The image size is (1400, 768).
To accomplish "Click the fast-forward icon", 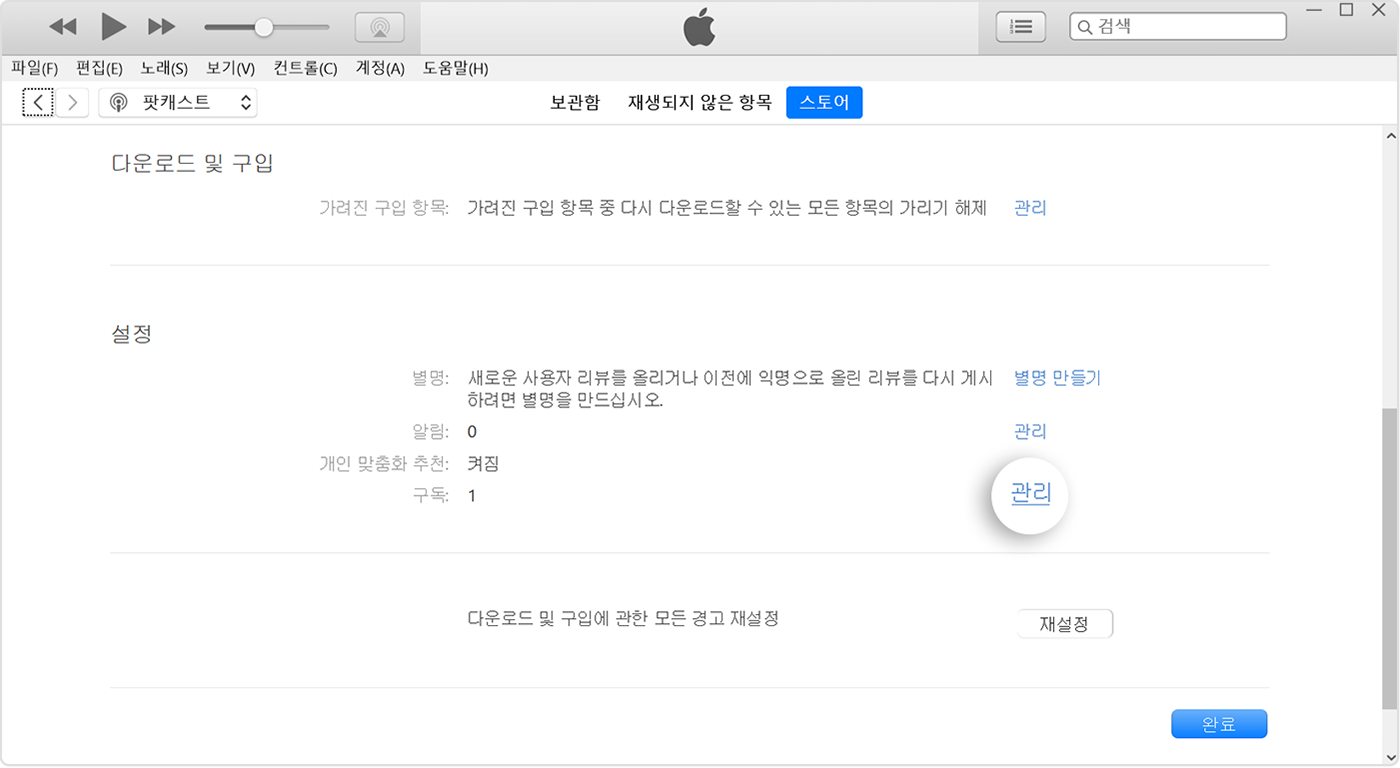I will coord(162,26).
